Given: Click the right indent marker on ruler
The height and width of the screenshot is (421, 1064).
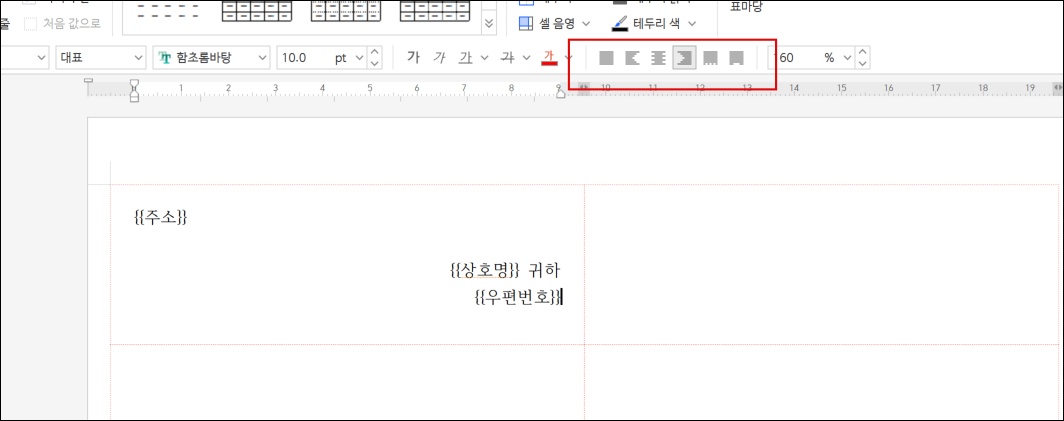Looking at the screenshot, I should tap(560, 94).
